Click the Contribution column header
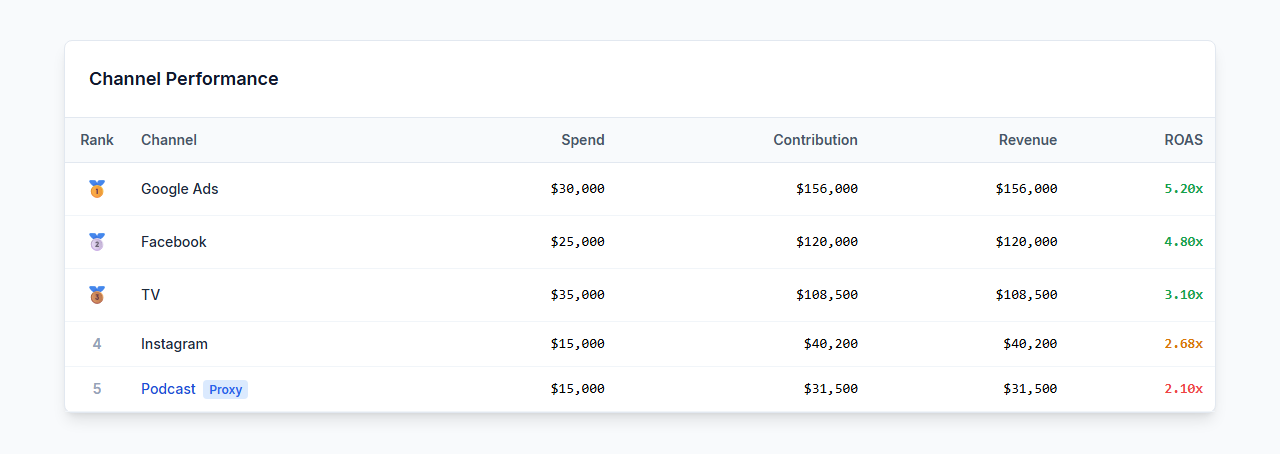1280x454 pixels. [815, 140]
